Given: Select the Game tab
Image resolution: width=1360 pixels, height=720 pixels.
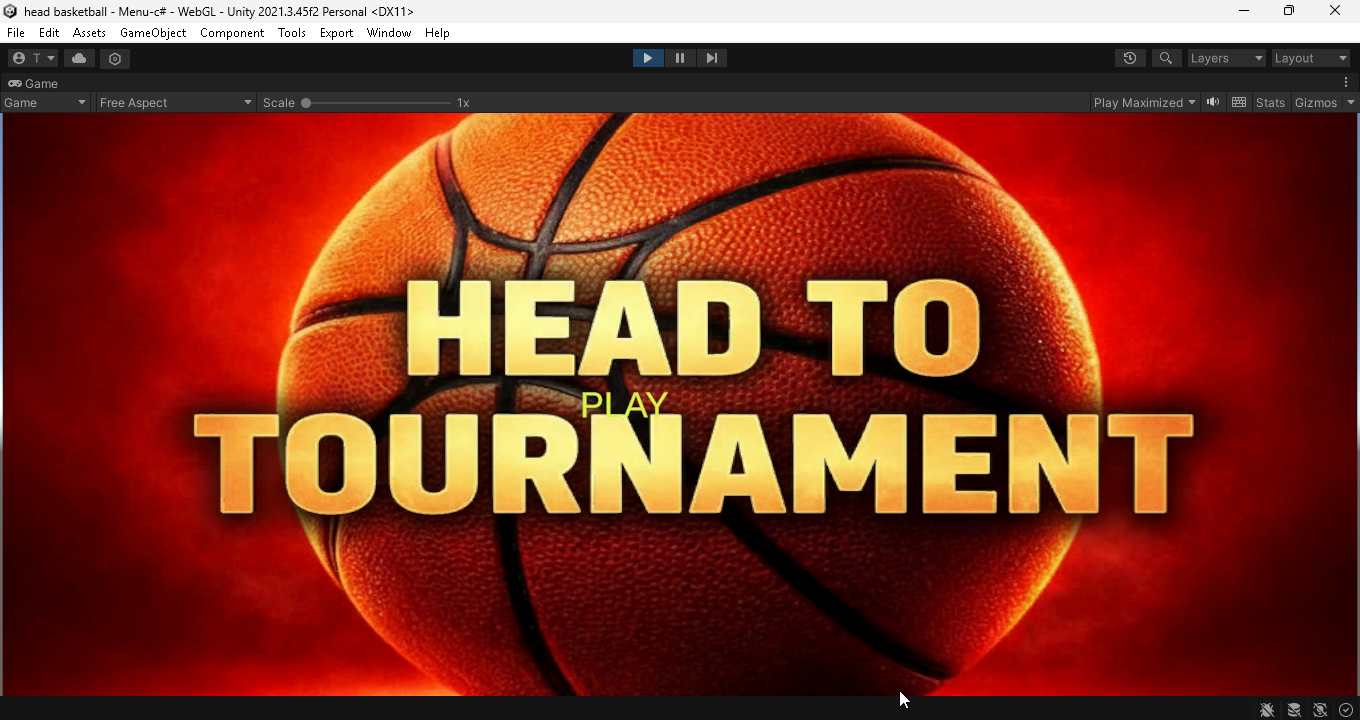Looking at the screenshot, I should (33, 84).
